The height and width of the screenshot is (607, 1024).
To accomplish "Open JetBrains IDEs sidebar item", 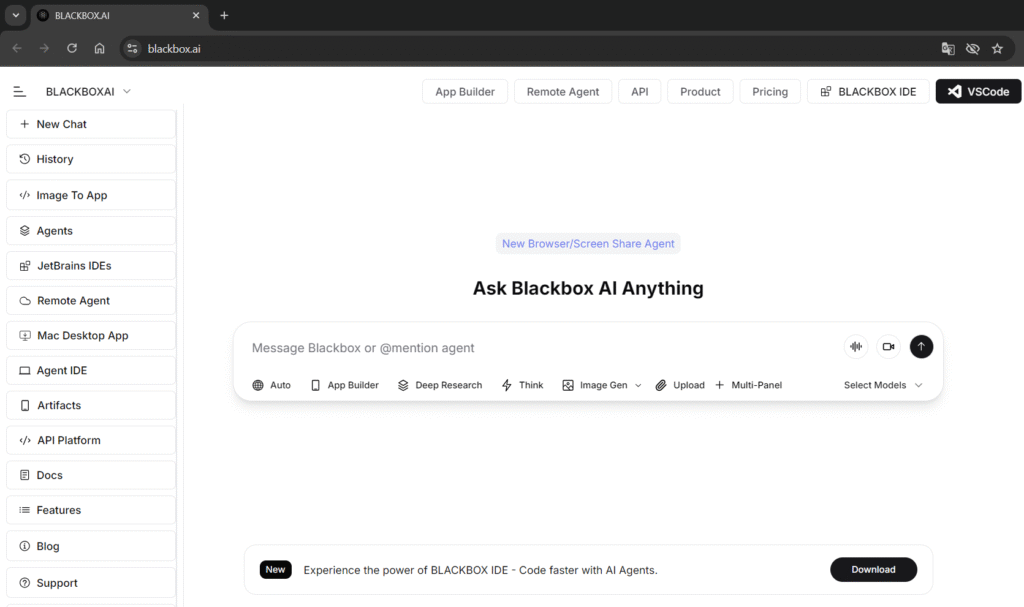I will pos(91,266).
